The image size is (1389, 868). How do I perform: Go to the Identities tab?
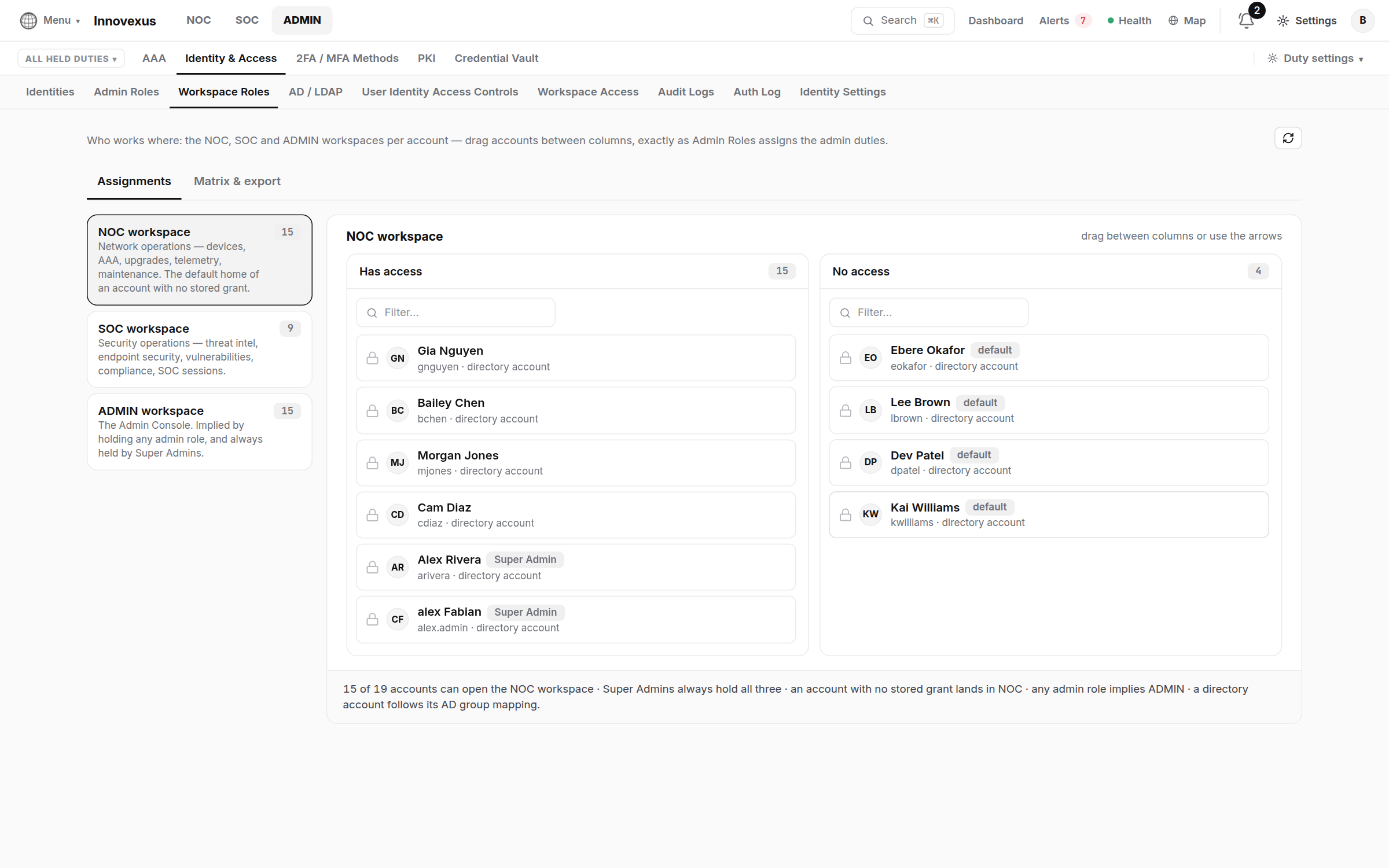coord(50,92)
